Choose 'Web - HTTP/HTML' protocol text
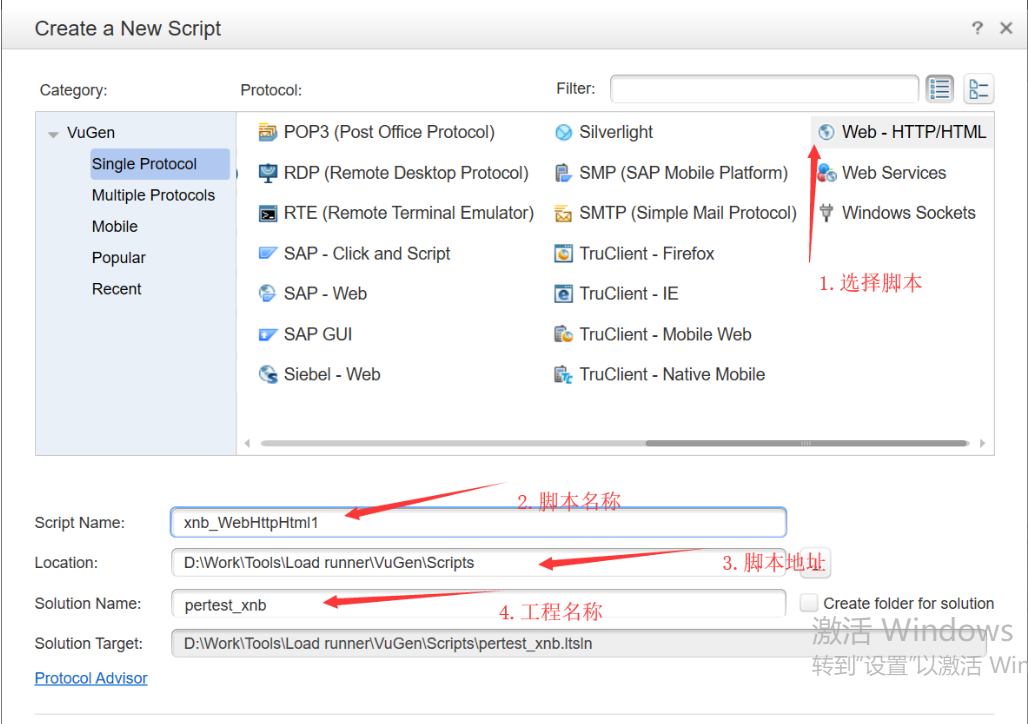The image size is (1028, 724). pyautogui.click(x=913, y=132)
